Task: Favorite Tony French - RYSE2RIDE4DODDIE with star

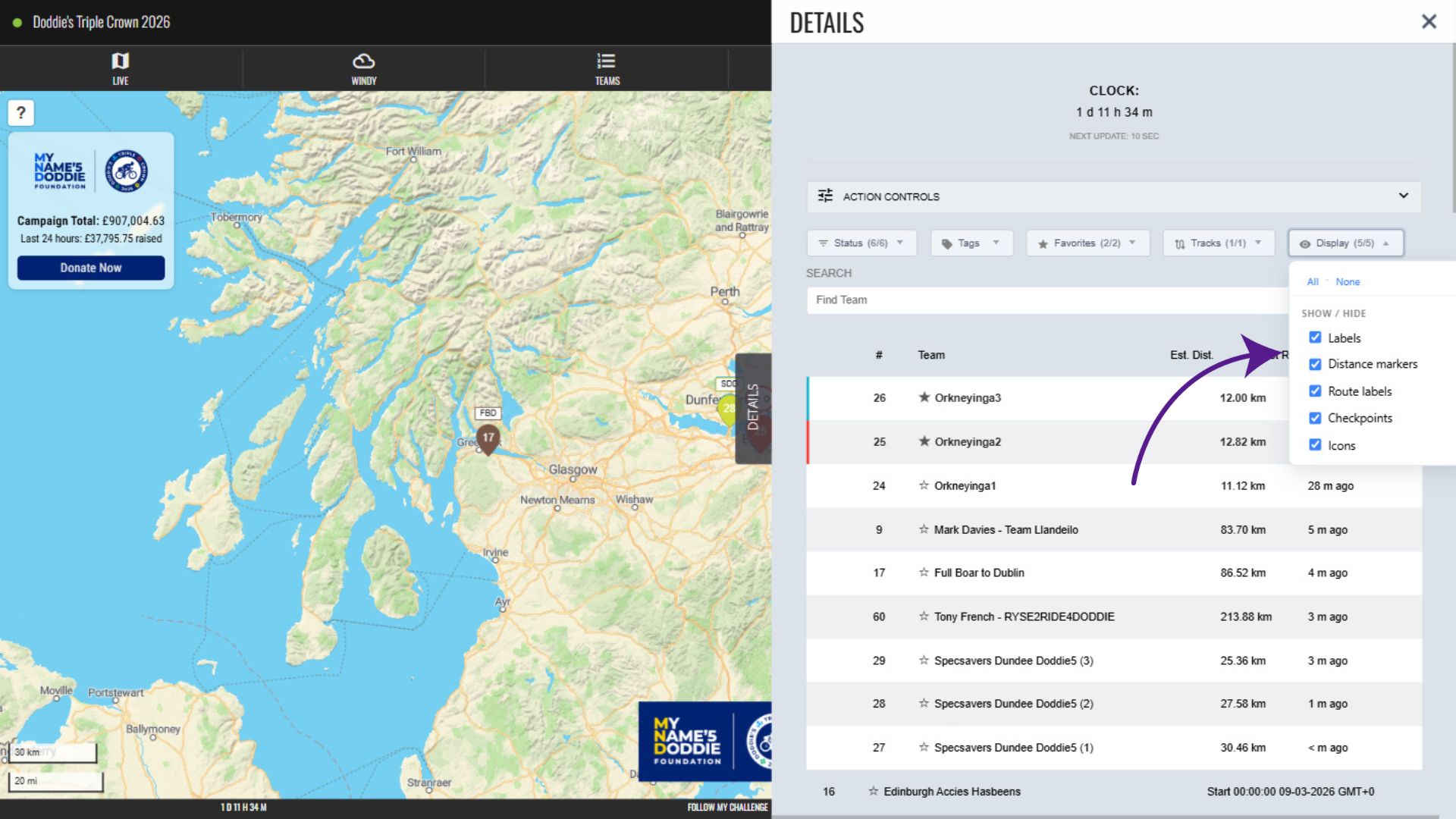Action: 924,617
